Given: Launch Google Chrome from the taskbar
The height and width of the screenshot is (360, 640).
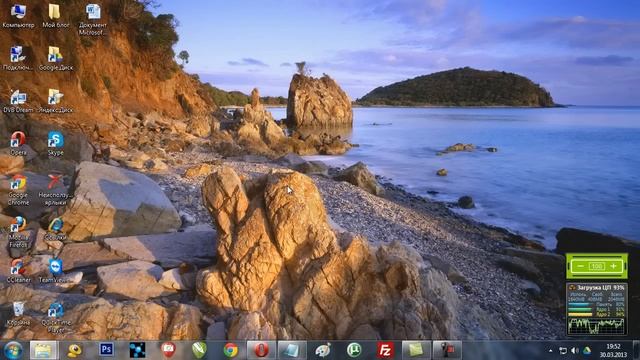Looking at the screenshot, I should pos(231,350).
